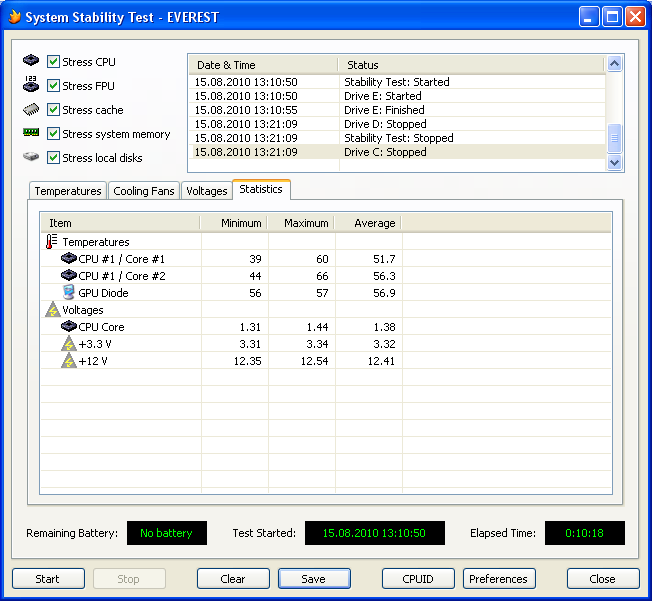
Task: Open the Cooling Fans tab
Action: click(x=144, y=191)
